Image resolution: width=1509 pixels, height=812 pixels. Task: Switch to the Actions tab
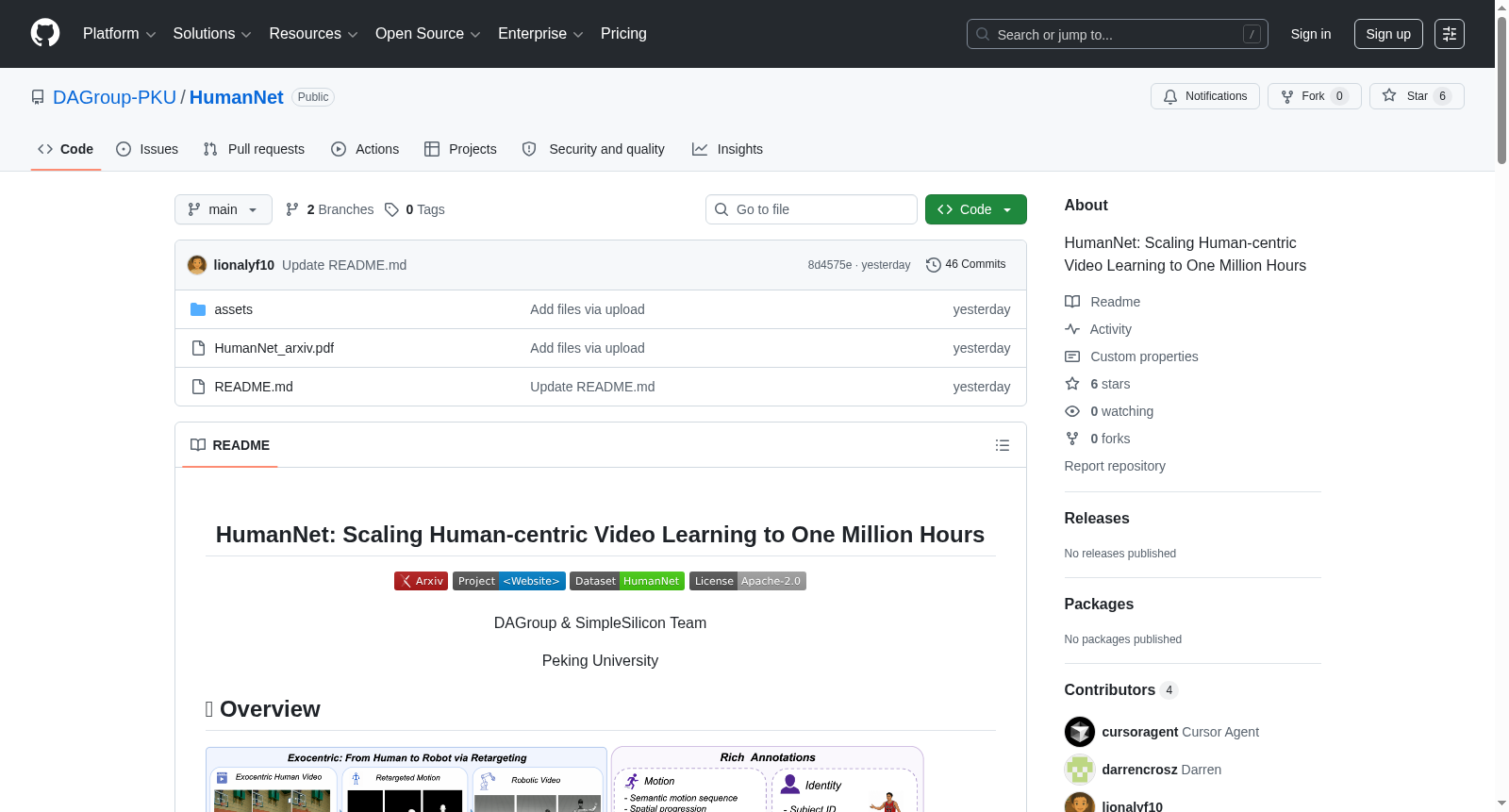[x=365, y=149]
